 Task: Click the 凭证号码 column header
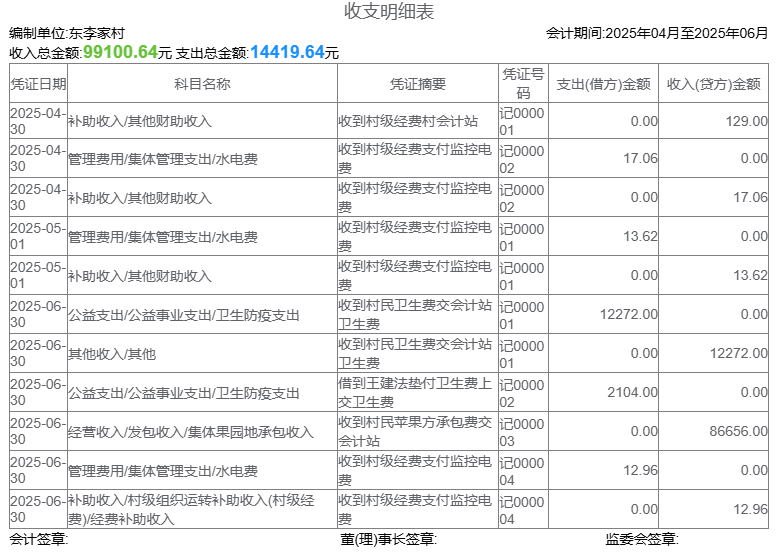click(523, 84)
